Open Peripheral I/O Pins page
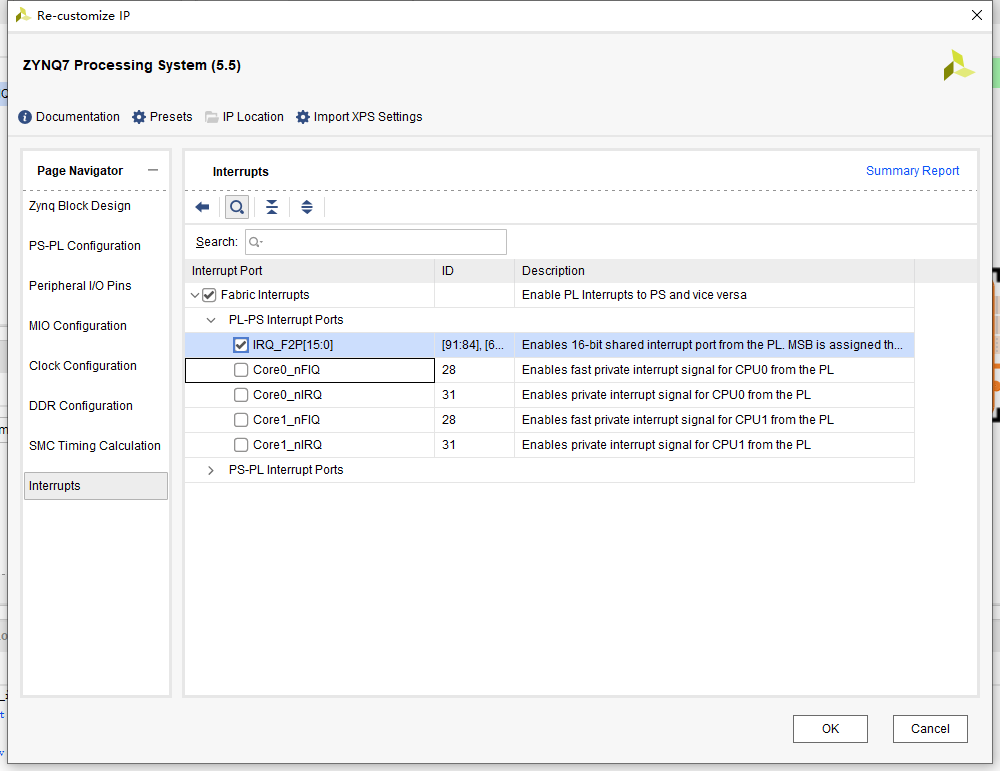 (x=80, y=286)
